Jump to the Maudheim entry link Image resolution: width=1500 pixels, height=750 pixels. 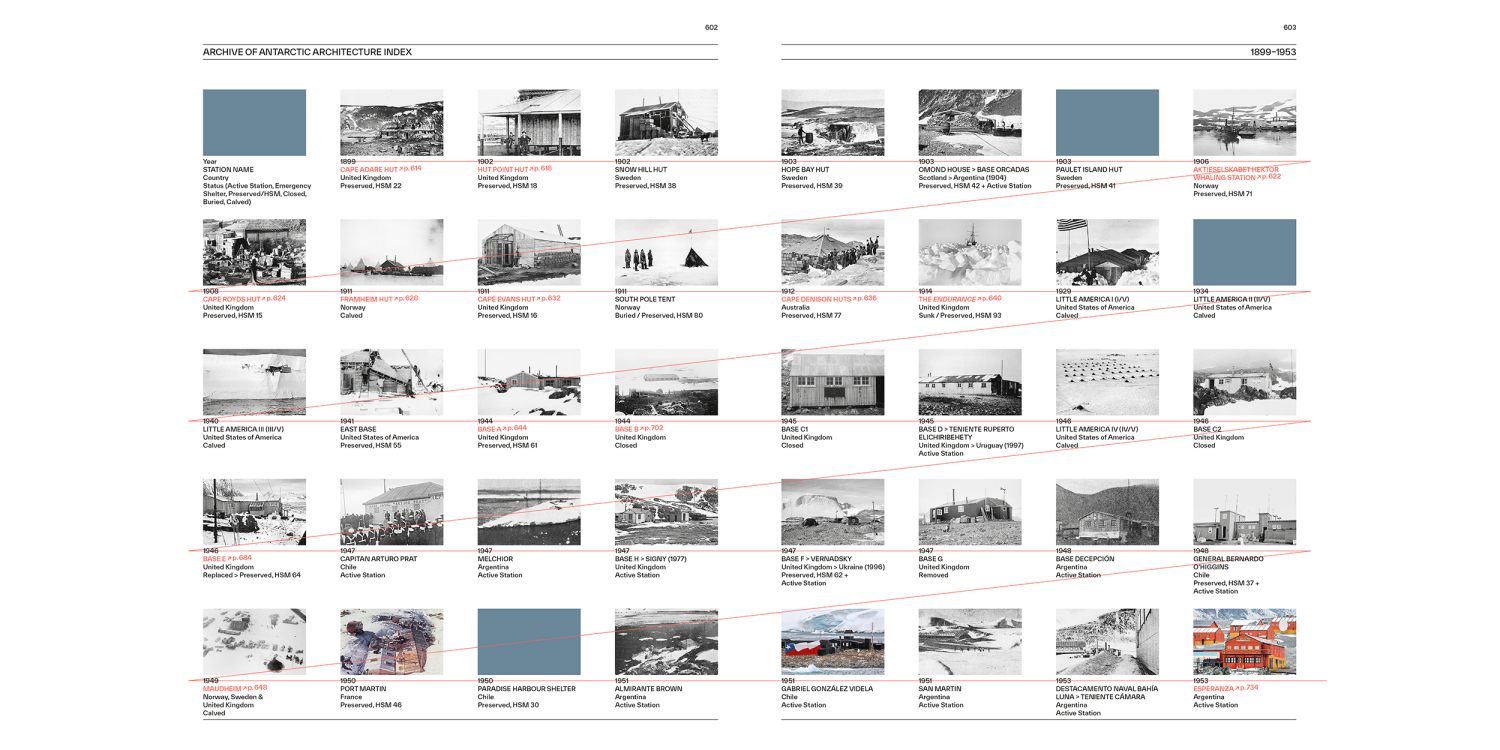tap(234, 688)
